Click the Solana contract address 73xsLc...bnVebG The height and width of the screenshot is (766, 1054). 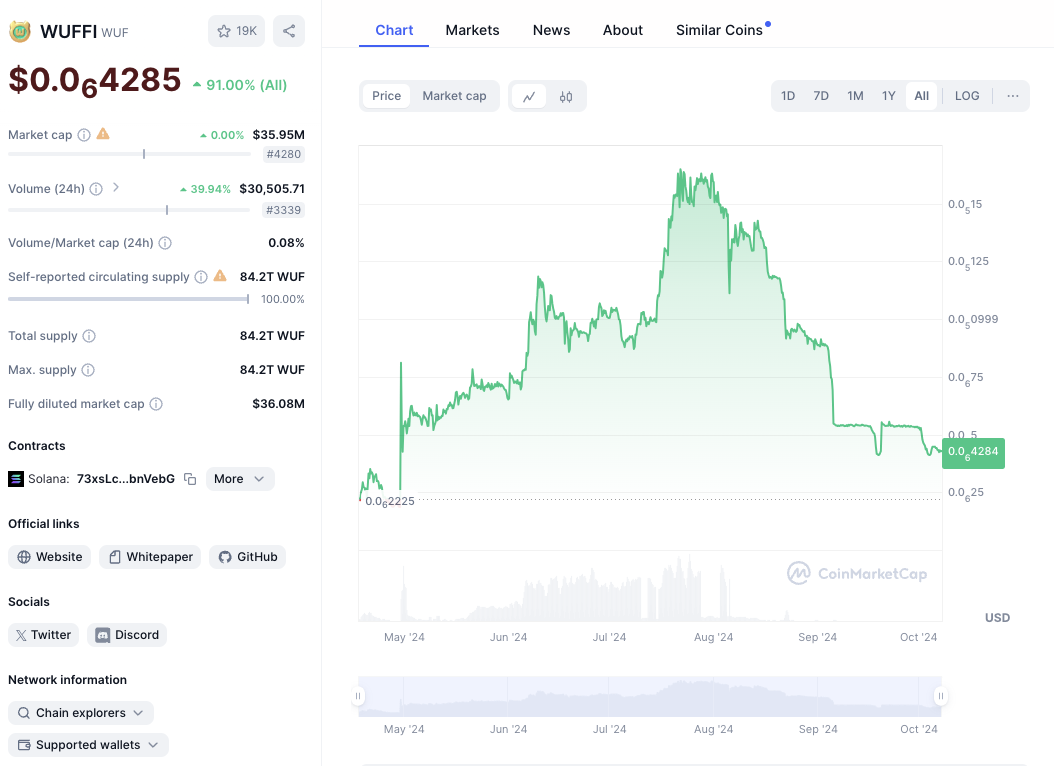tap(126, 479)
